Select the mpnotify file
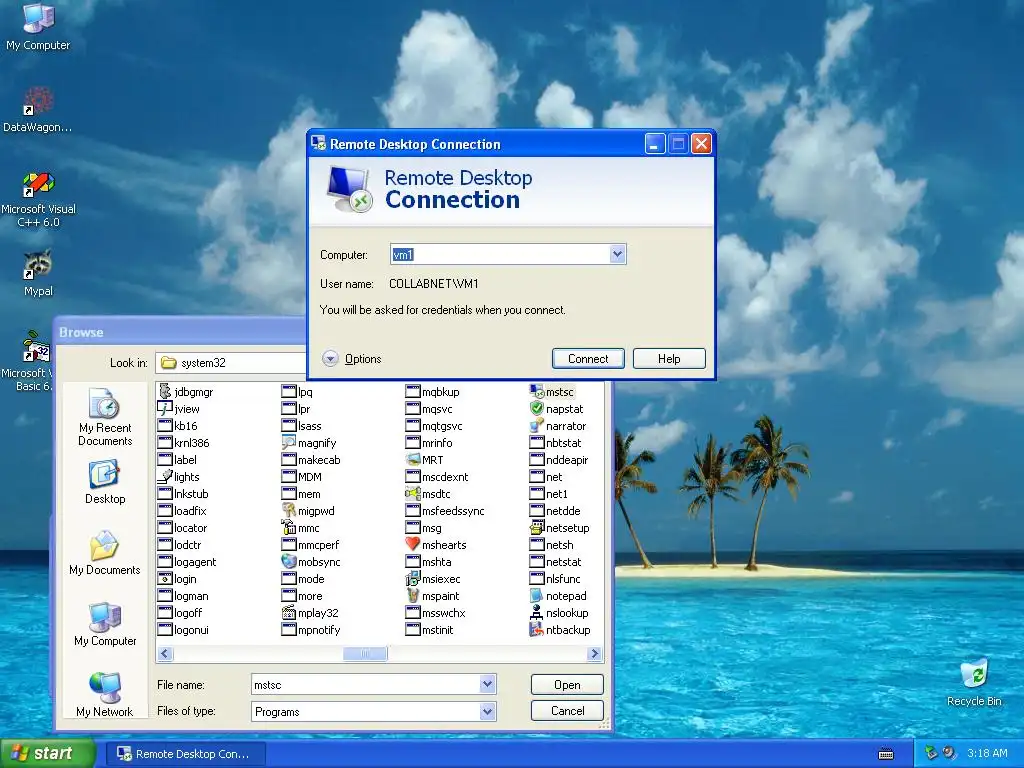1024x768 pixels. (311, 630)
